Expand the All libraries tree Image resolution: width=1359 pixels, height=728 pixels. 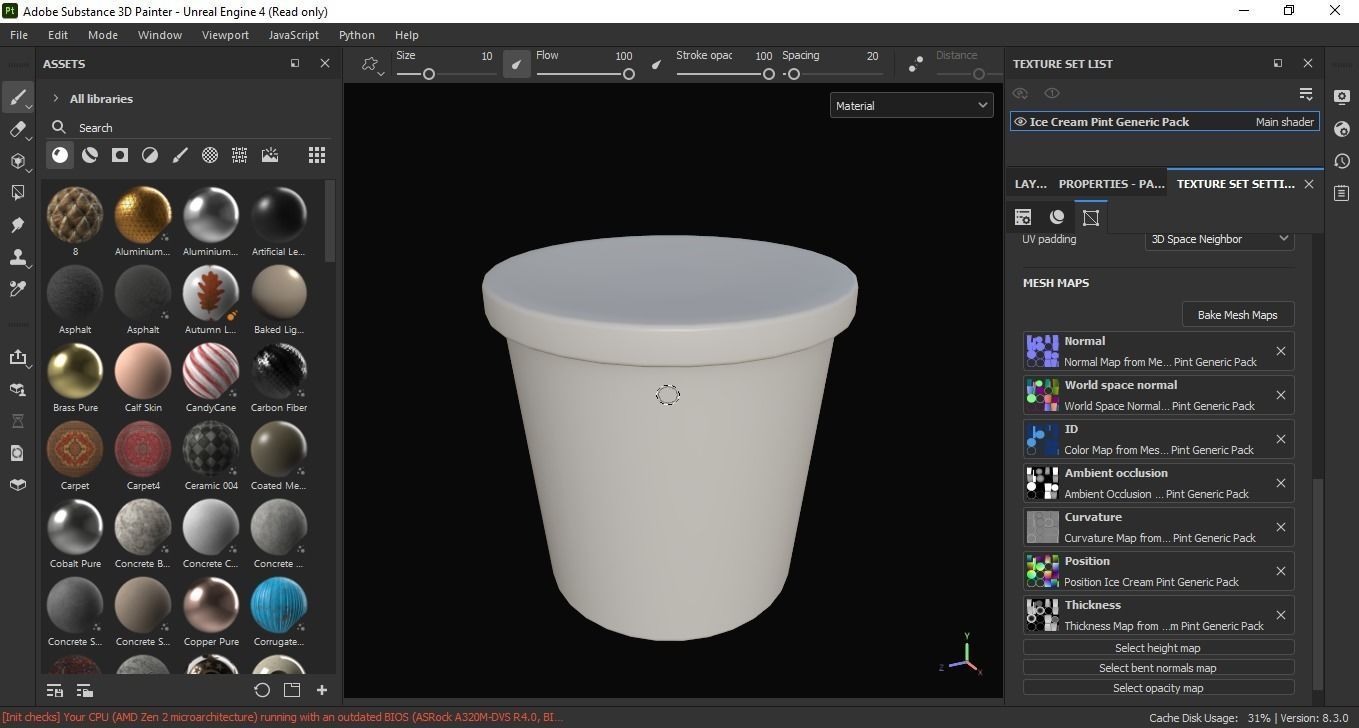[56, 99]
